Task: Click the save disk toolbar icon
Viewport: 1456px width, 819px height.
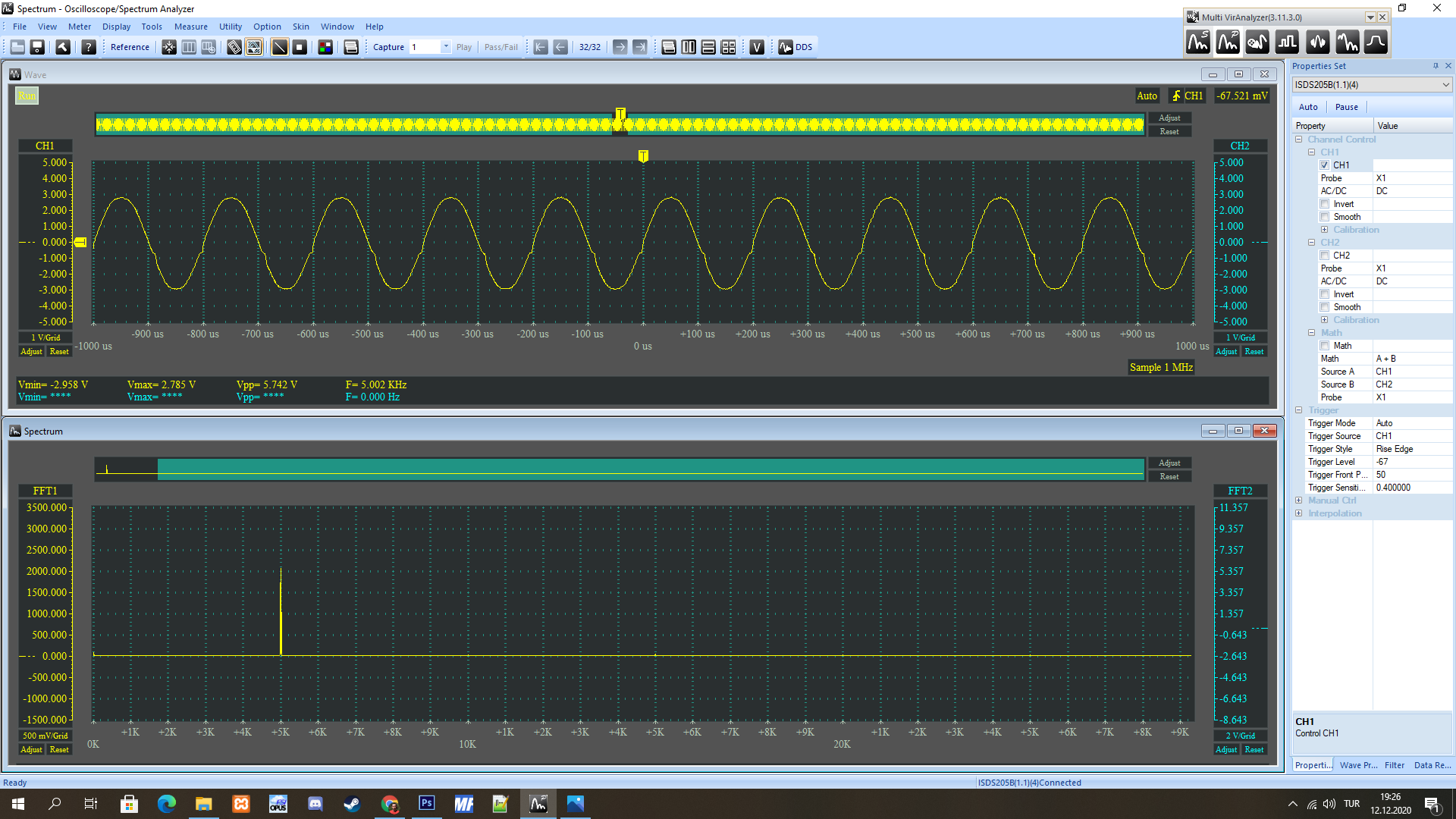Action: (37, 47)
